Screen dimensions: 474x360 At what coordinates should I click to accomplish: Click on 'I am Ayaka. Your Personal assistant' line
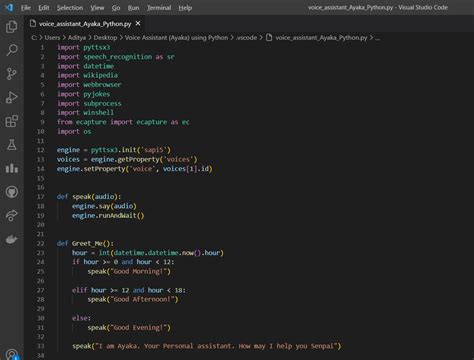tap(207, 346)
